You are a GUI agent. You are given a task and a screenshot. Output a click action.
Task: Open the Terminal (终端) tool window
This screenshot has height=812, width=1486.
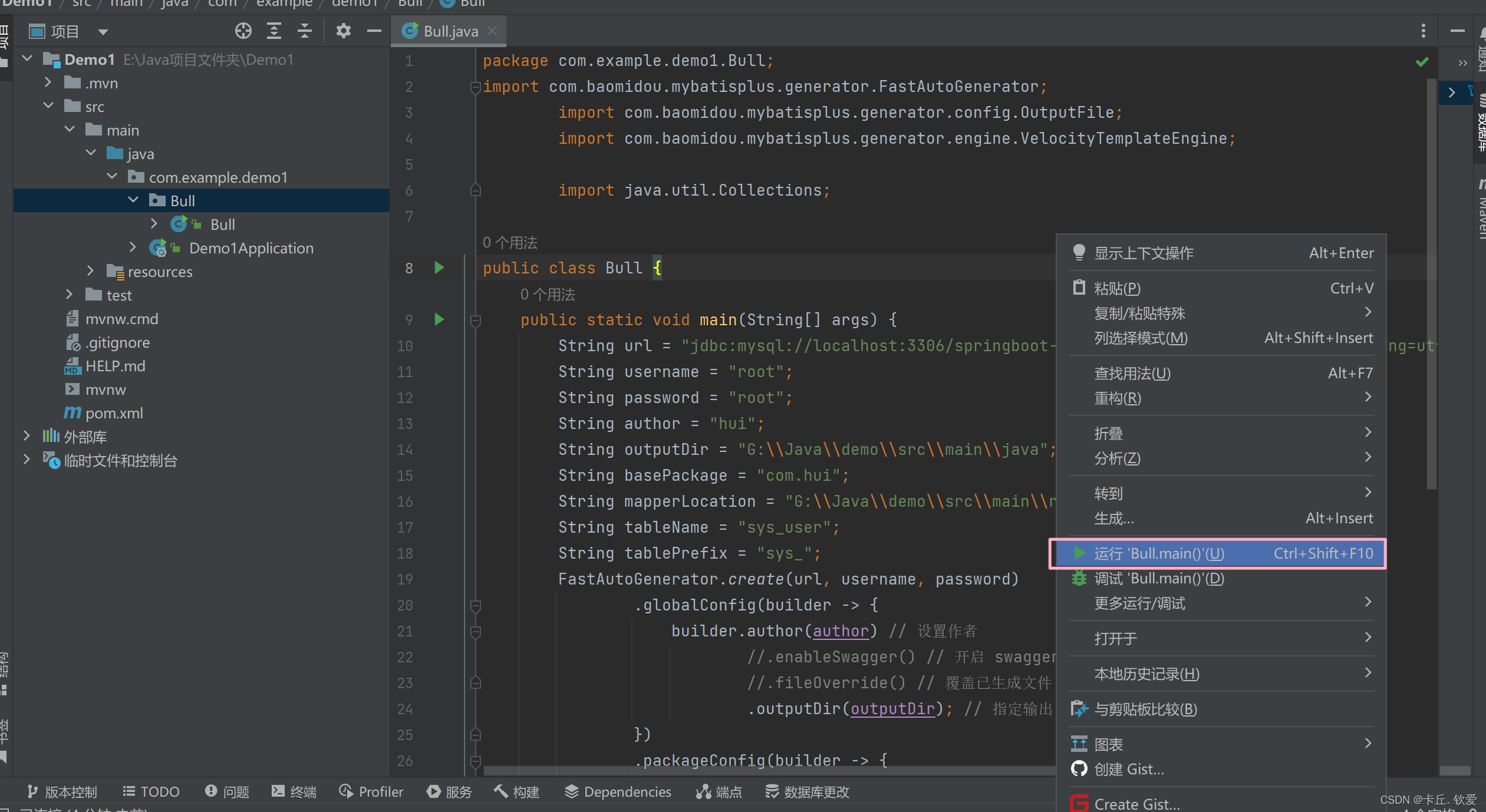point(294,792)
